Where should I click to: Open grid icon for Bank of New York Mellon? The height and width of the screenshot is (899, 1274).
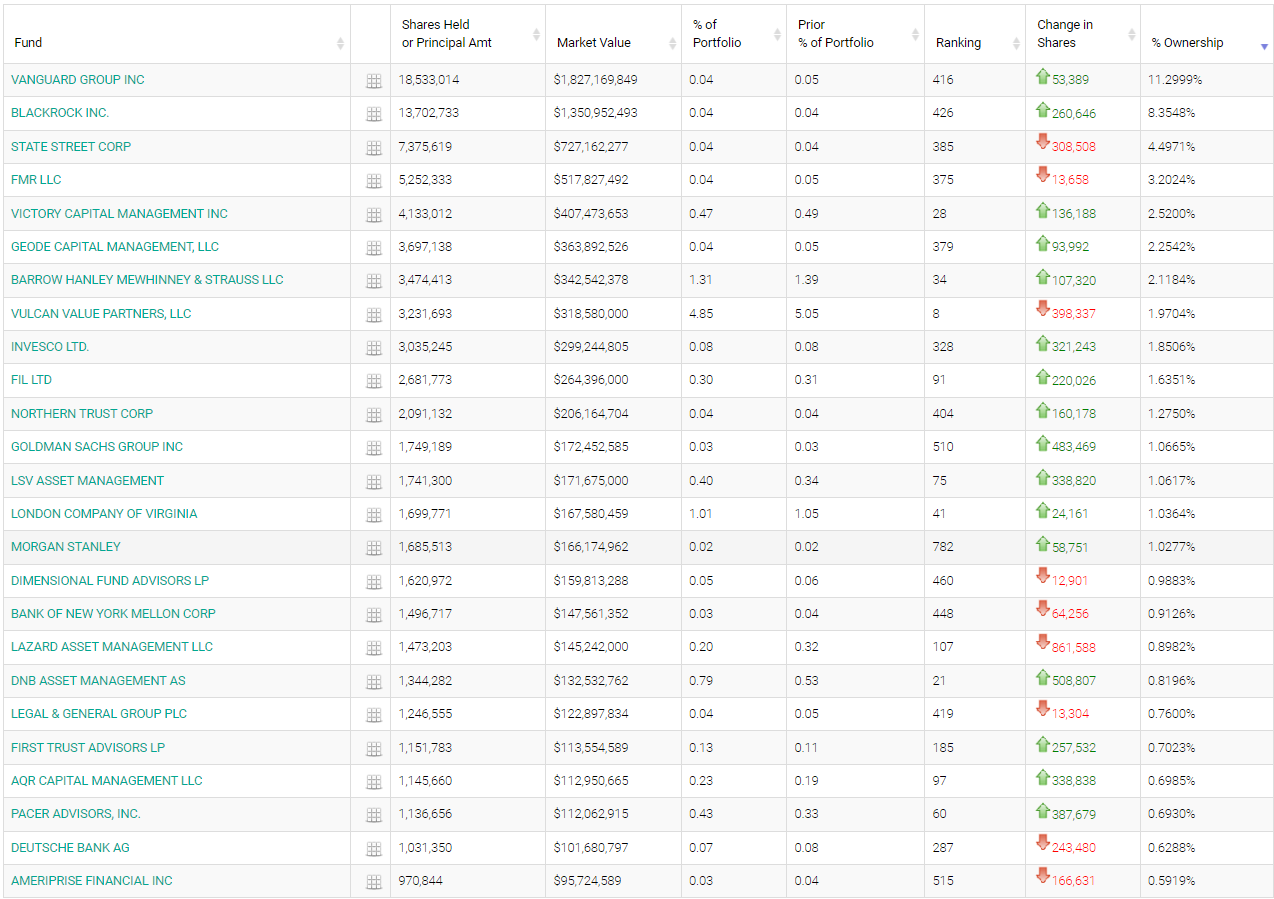374,615
